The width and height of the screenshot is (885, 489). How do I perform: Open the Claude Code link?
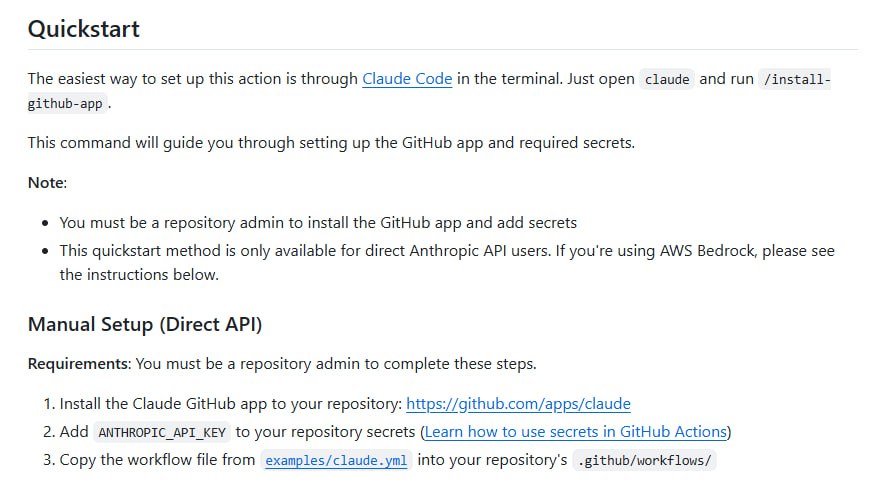(407, 78)
